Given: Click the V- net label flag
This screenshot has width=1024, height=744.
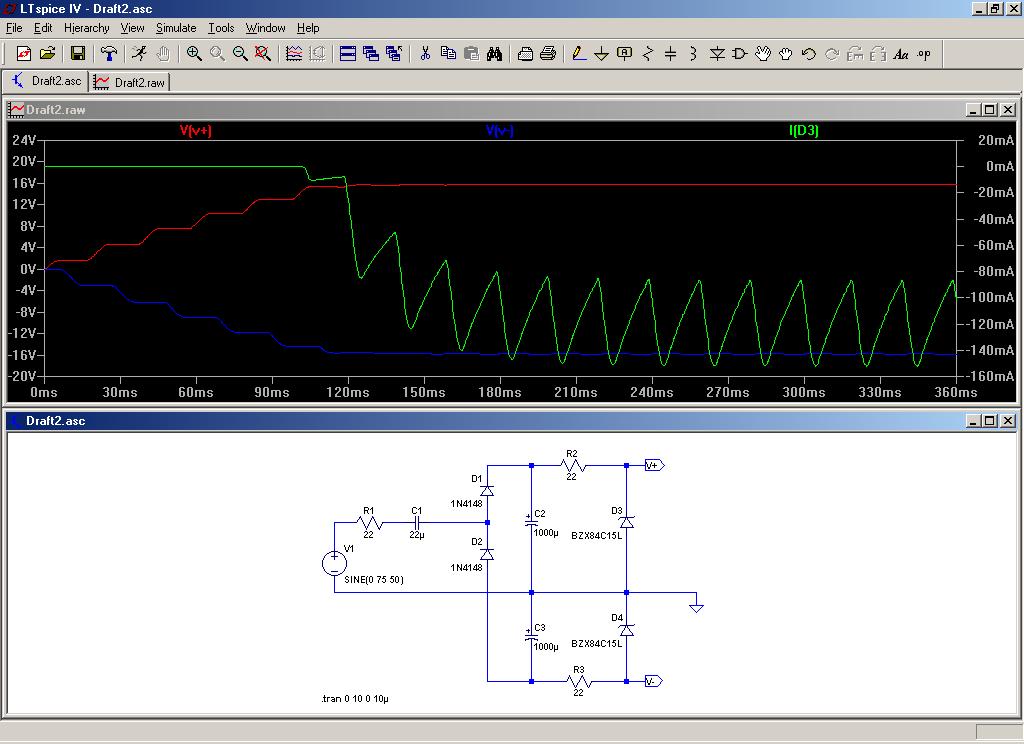Looking at the screenshot, I should (653, 681).
